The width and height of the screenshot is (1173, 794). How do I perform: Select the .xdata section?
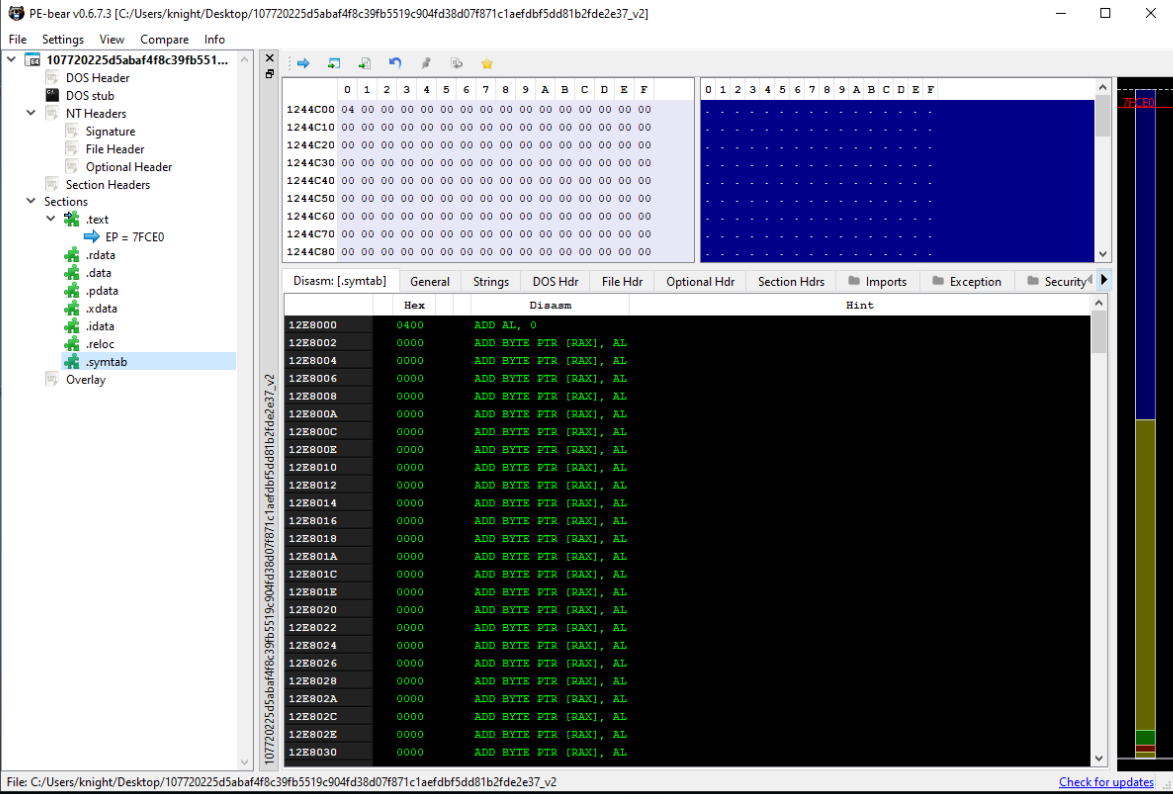pyautogui.click(x=101, y=308)
